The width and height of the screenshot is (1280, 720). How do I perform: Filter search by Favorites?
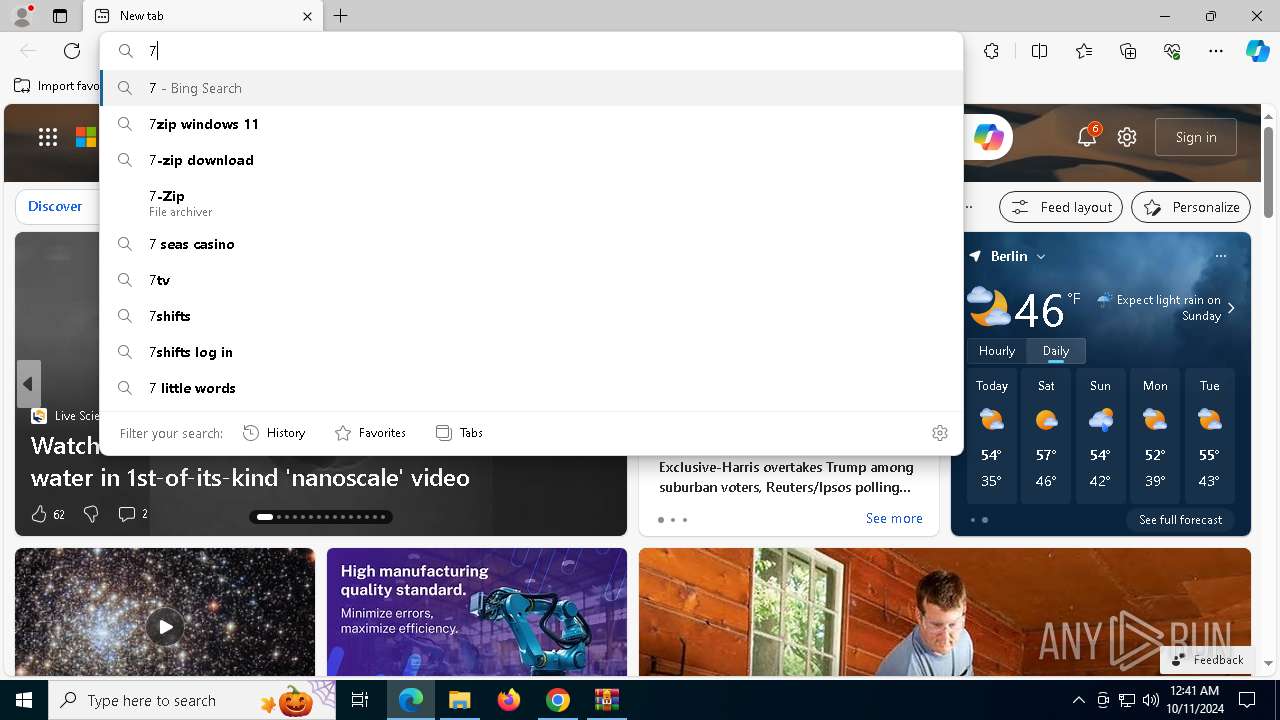click(370, 433)
